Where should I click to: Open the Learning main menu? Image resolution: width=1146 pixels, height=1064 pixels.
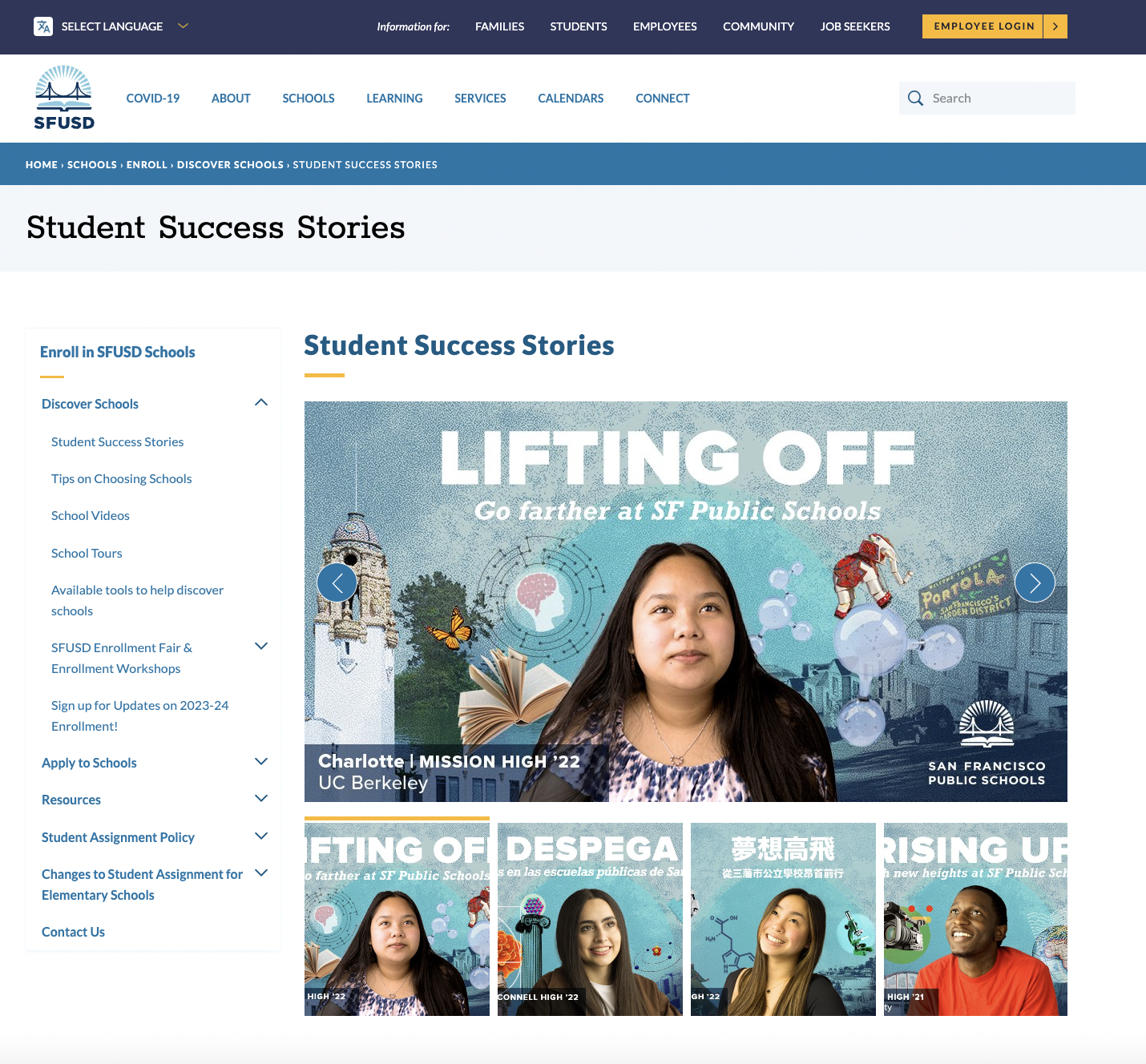tap(394, 99)
